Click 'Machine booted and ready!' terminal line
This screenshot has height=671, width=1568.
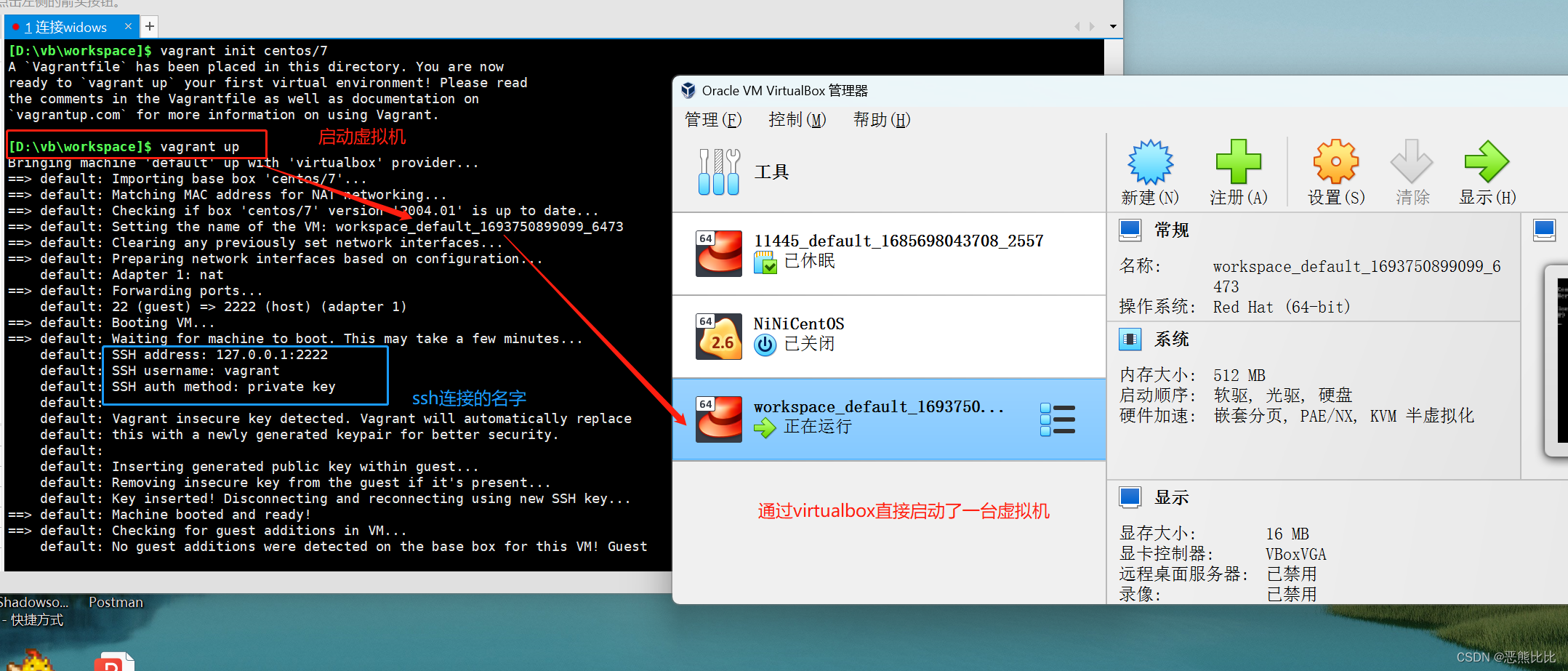point(212,515)
